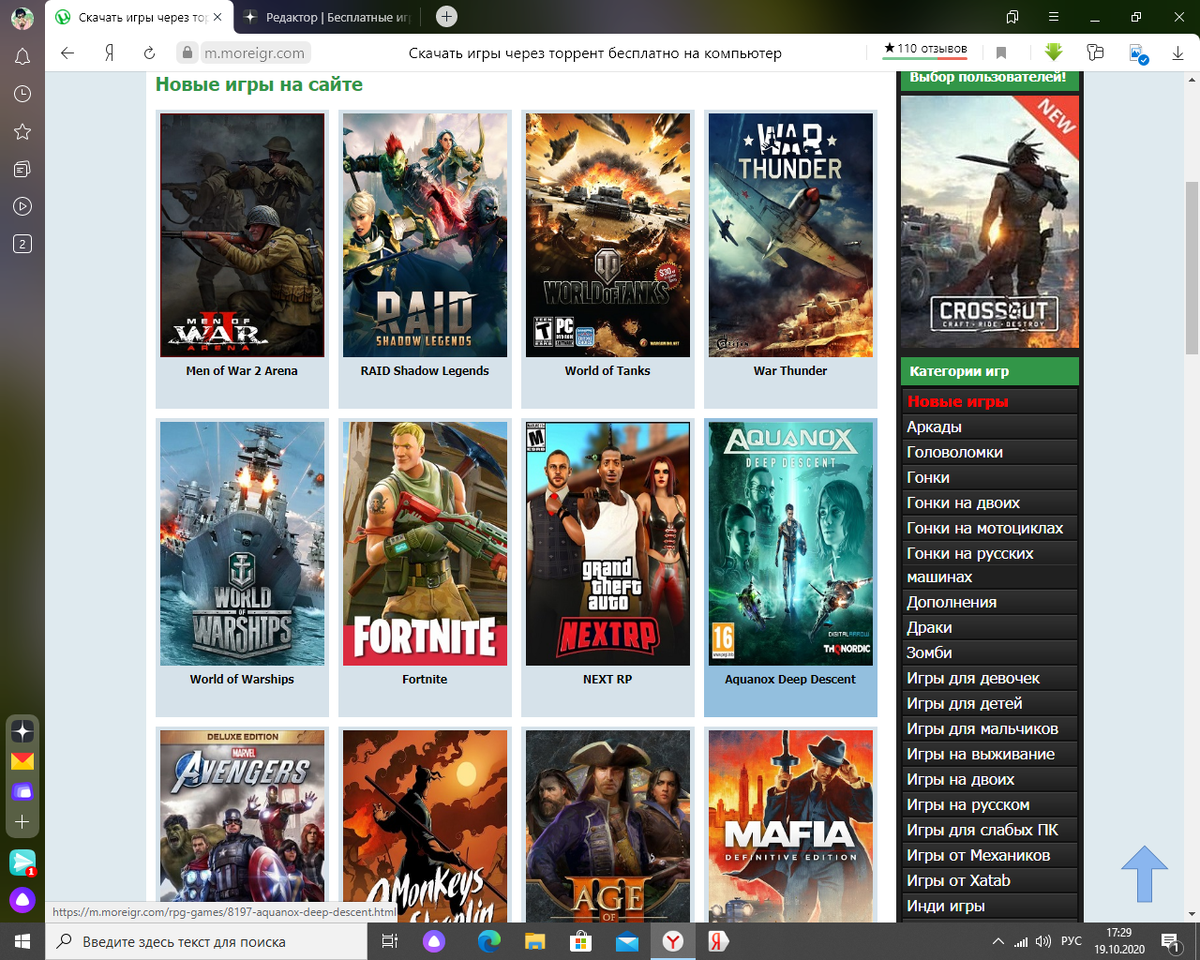Click Mafia Definitive Edition cover
The image size is (1200, 960).
click(x=791, y=826)
